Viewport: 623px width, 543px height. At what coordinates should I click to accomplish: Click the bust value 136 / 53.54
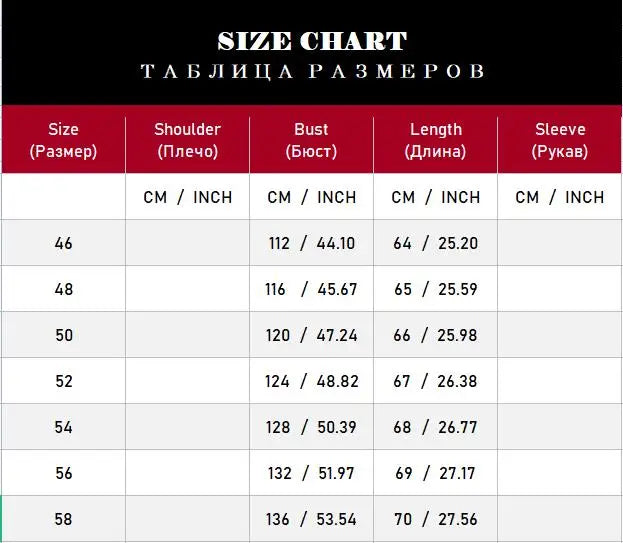[x=311, y=519]
